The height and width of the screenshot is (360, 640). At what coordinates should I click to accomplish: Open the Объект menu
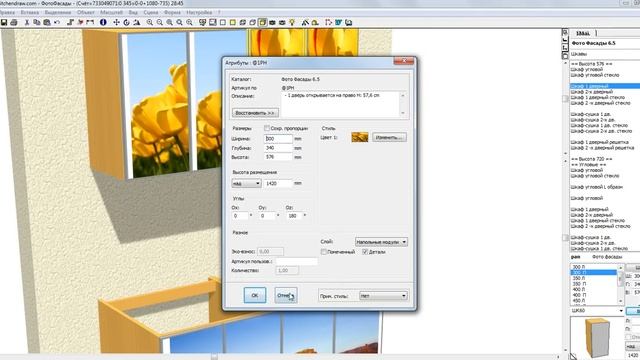[86, 13]
